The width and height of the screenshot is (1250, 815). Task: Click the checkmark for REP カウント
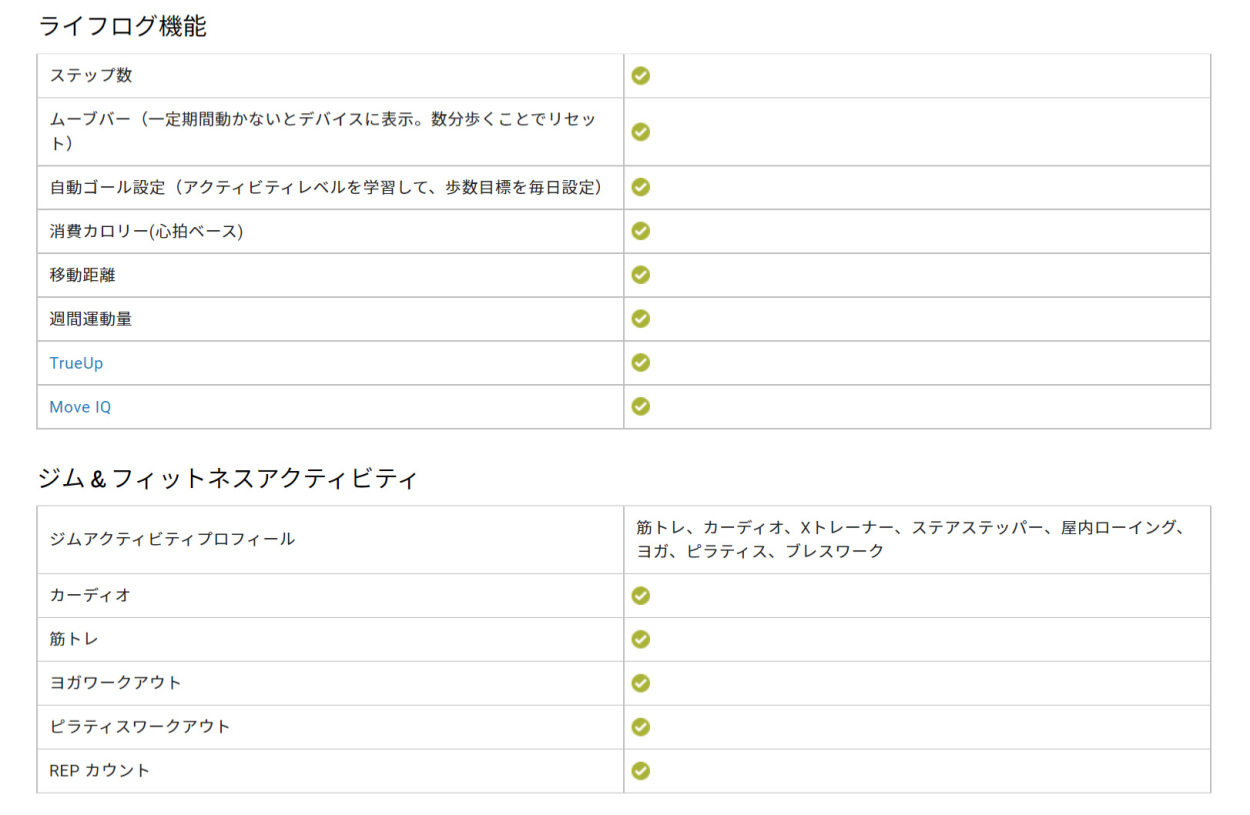tap(641, 772)
